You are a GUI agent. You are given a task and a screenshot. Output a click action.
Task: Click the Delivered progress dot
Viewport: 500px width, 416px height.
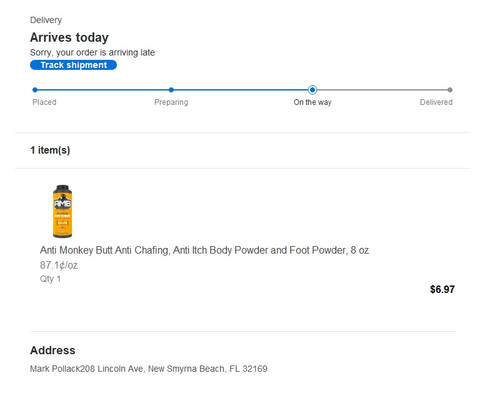coord(450,90)
